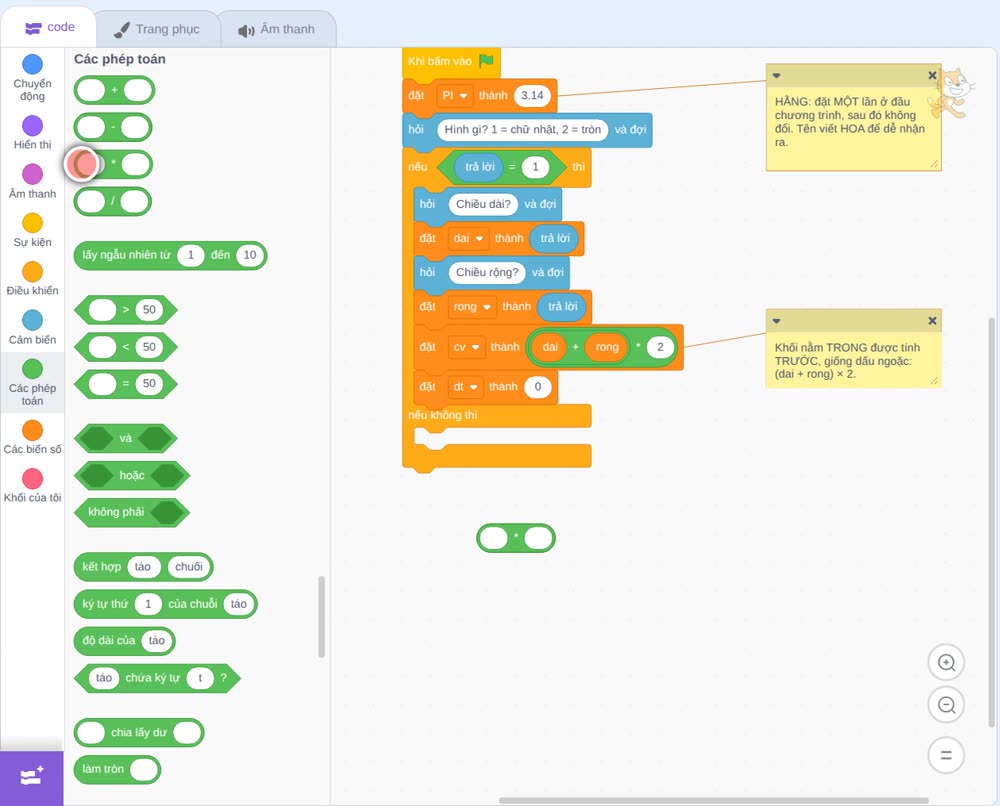Select the Chuyển động category circle
Viewport: 1000px width, 806px height.
point(33,64)
